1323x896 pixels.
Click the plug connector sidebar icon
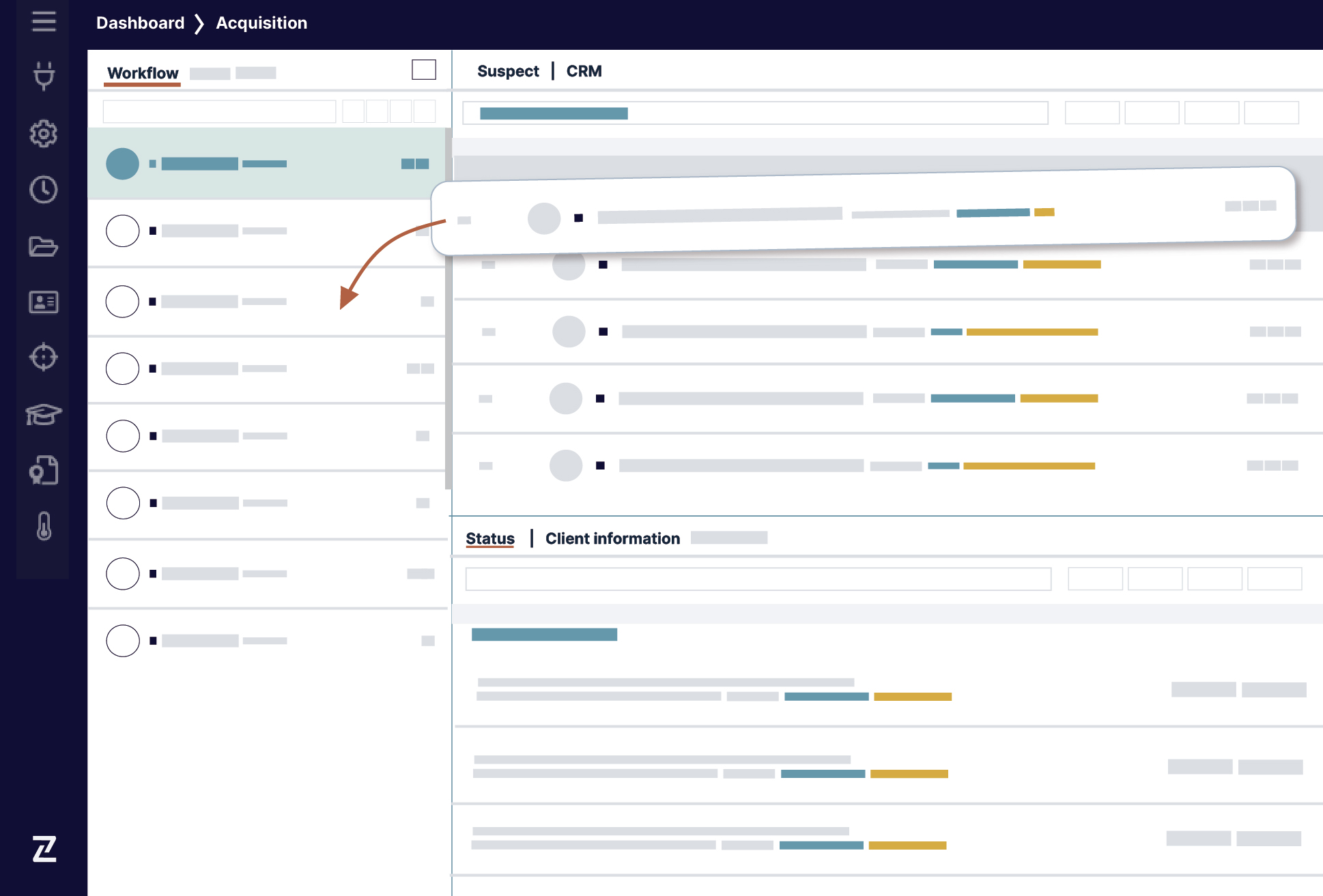[x=44, y=76]
